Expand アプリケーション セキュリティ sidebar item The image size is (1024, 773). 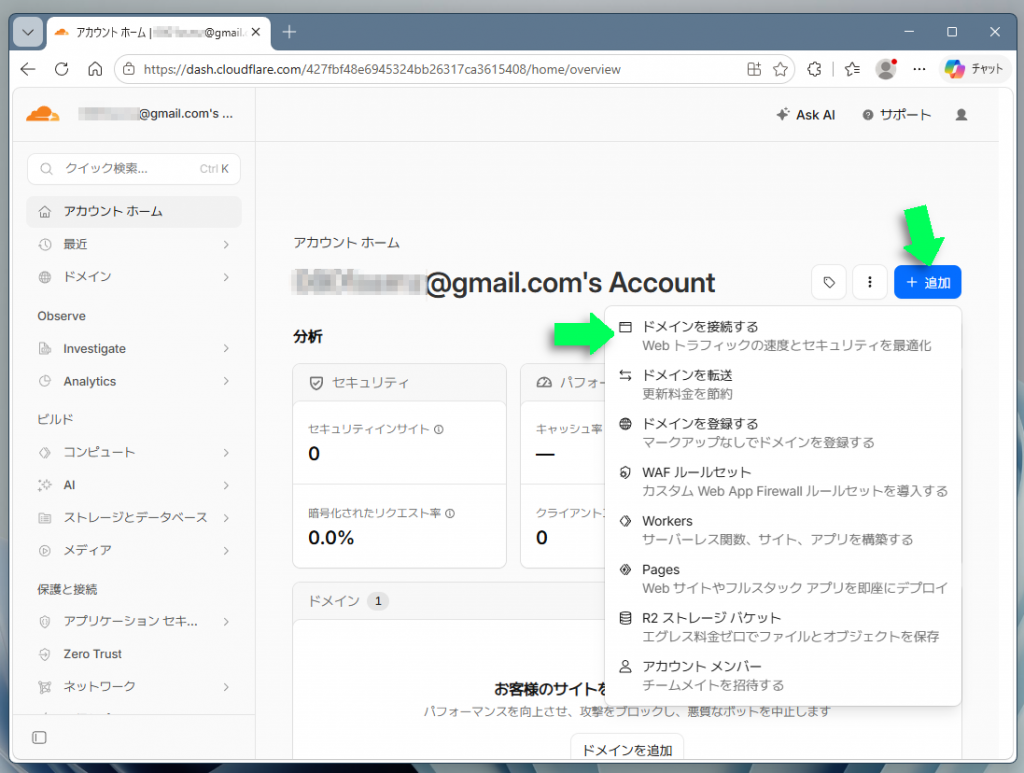134,622
